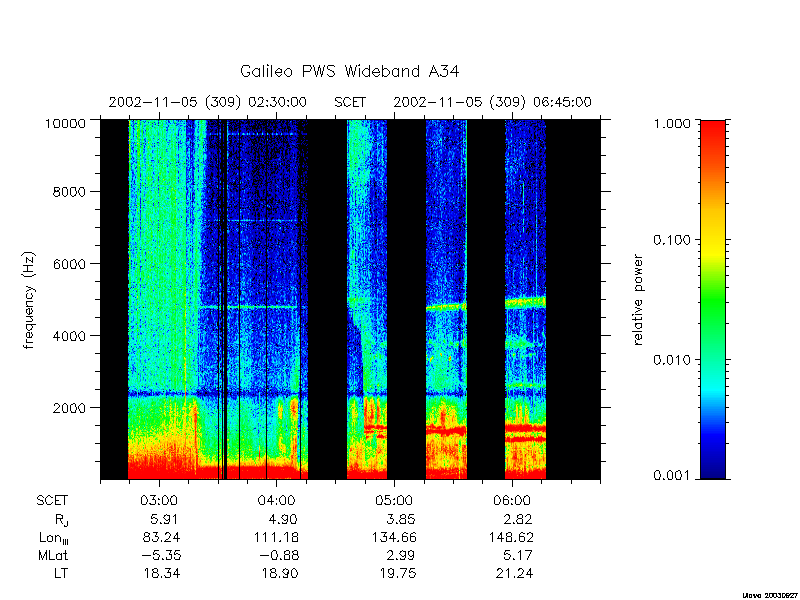
Task: Click longitude value 148.62
Action: 512,538
